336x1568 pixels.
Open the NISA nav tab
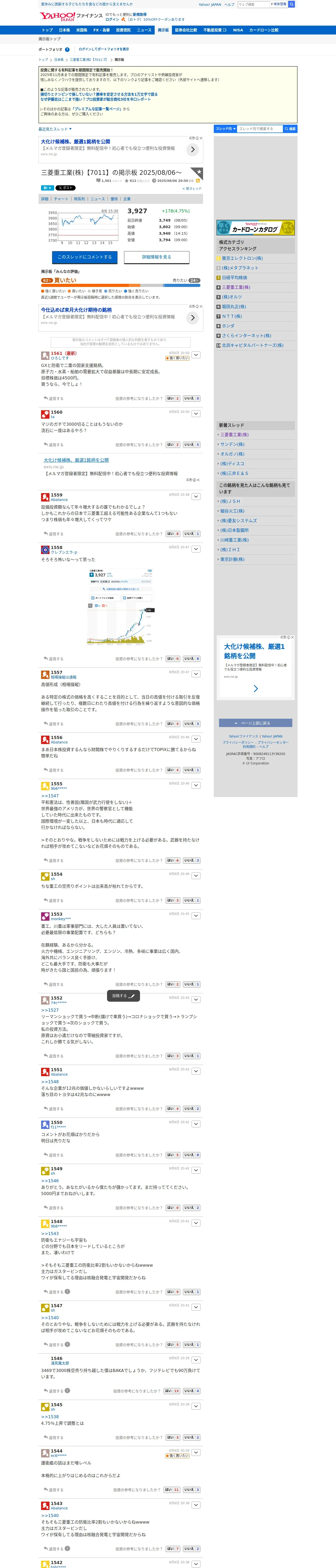pyautogui.click(x=238, y=30)
